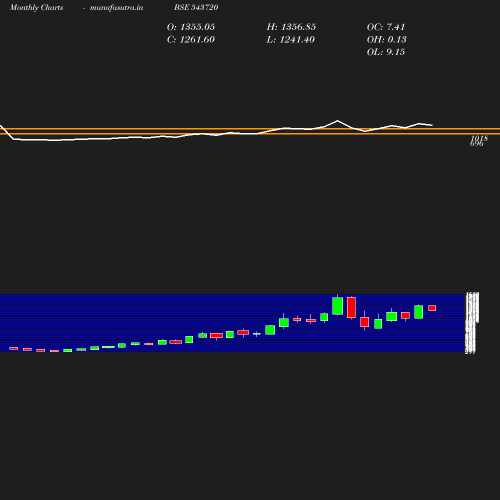Click the tallest green candlestick in chart
This screenshot has width=500, height=500.
pyautogui.click(x=338, y=306)
